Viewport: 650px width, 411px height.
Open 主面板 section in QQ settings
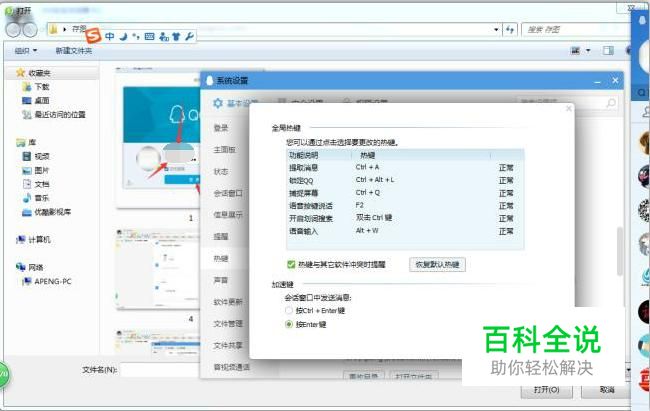(x=224, y=150)
